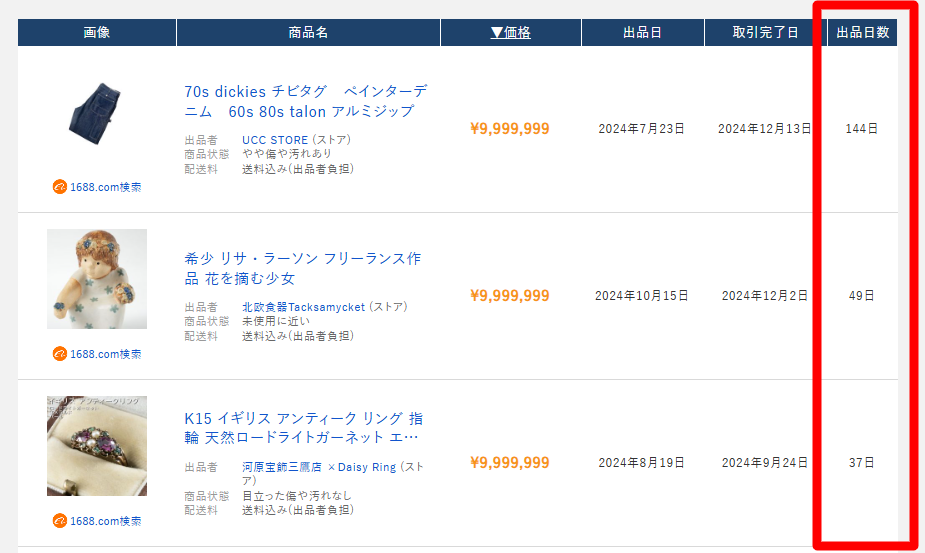This screenshot has width=925, height=553.
Task: Click the 1688.com icon under the figurine
Action: pyautogui.click(x=60, y=354)
